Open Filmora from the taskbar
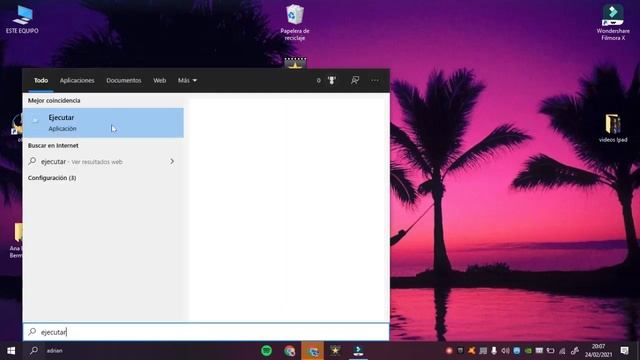The height and width of the screenshot is (360, 640). [358, 351]
